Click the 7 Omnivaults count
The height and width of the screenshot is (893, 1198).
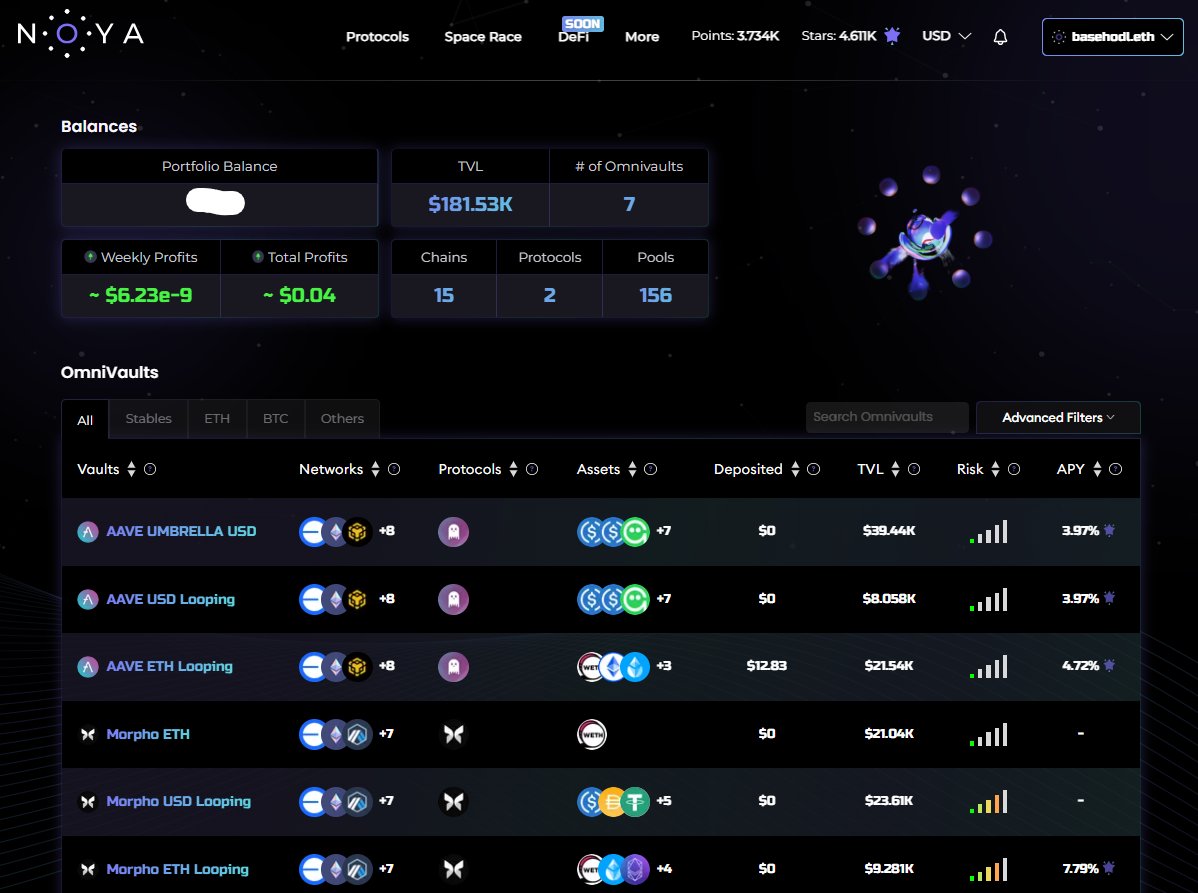tap(629, 204)
